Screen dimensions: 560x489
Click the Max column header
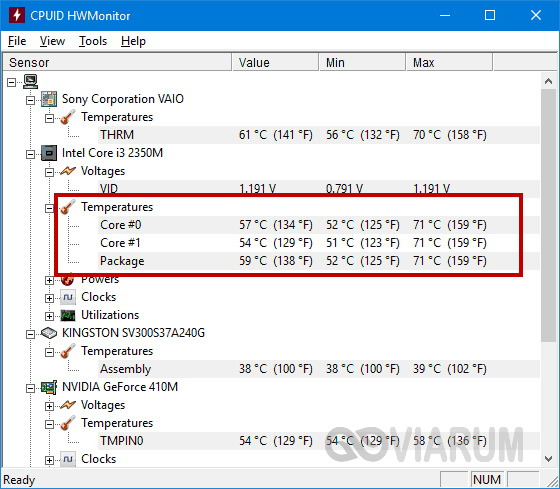point(450,63)
